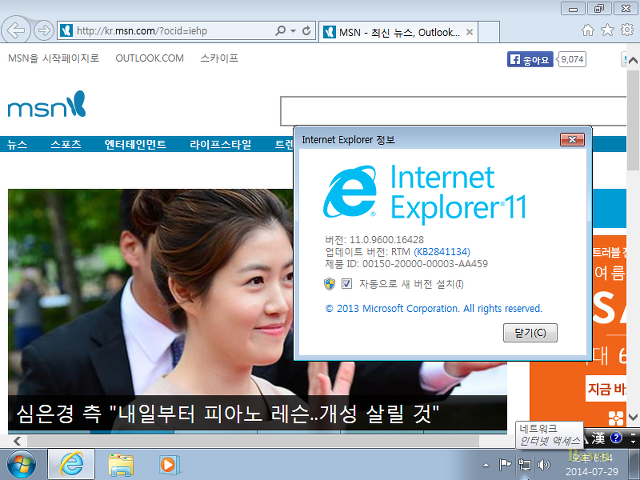Click the browser Forward arrow button
Screen dimensions: 640x480
[44, 30]
